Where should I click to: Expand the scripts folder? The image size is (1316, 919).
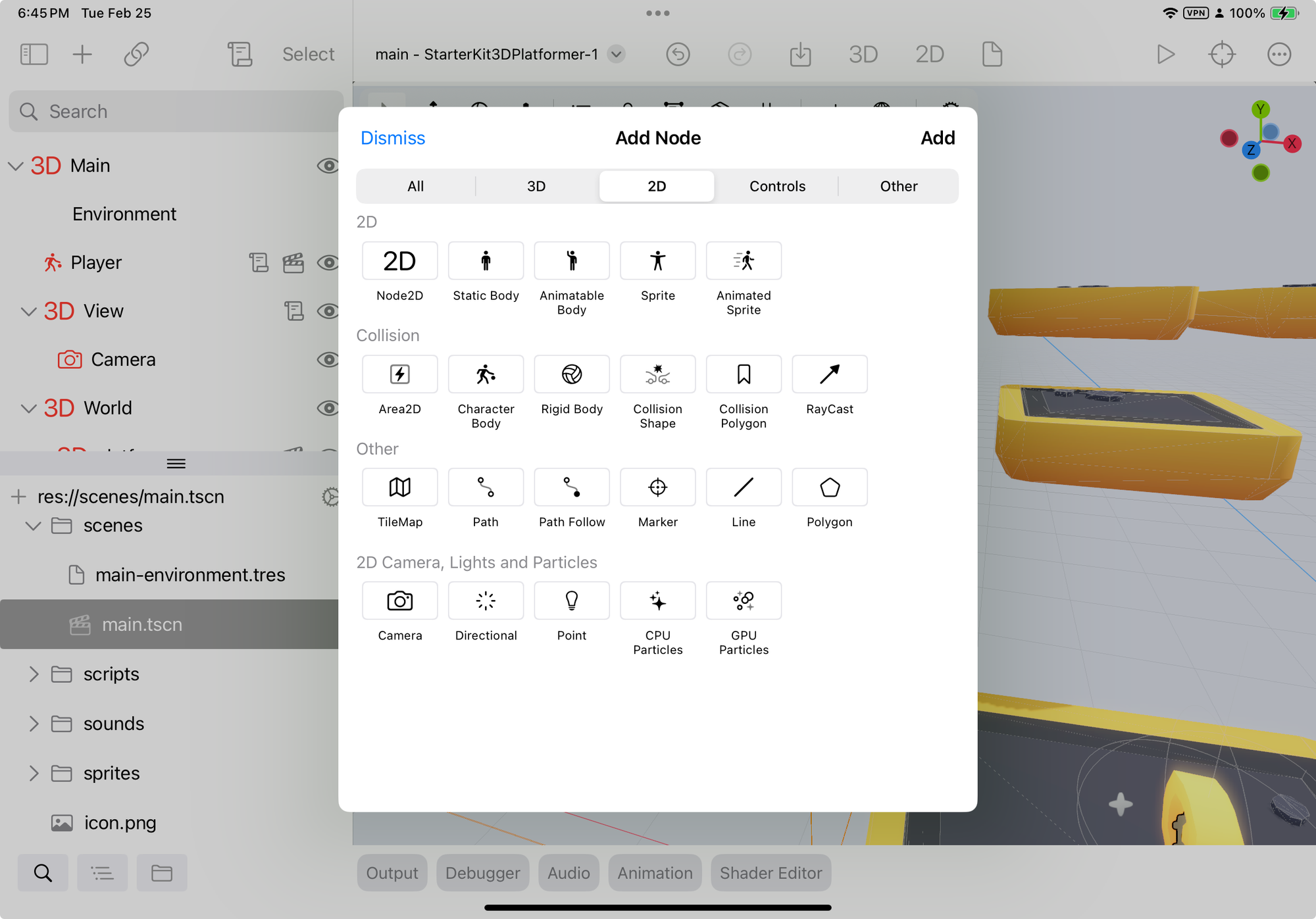pyautogui.click(x=34, y=674)
